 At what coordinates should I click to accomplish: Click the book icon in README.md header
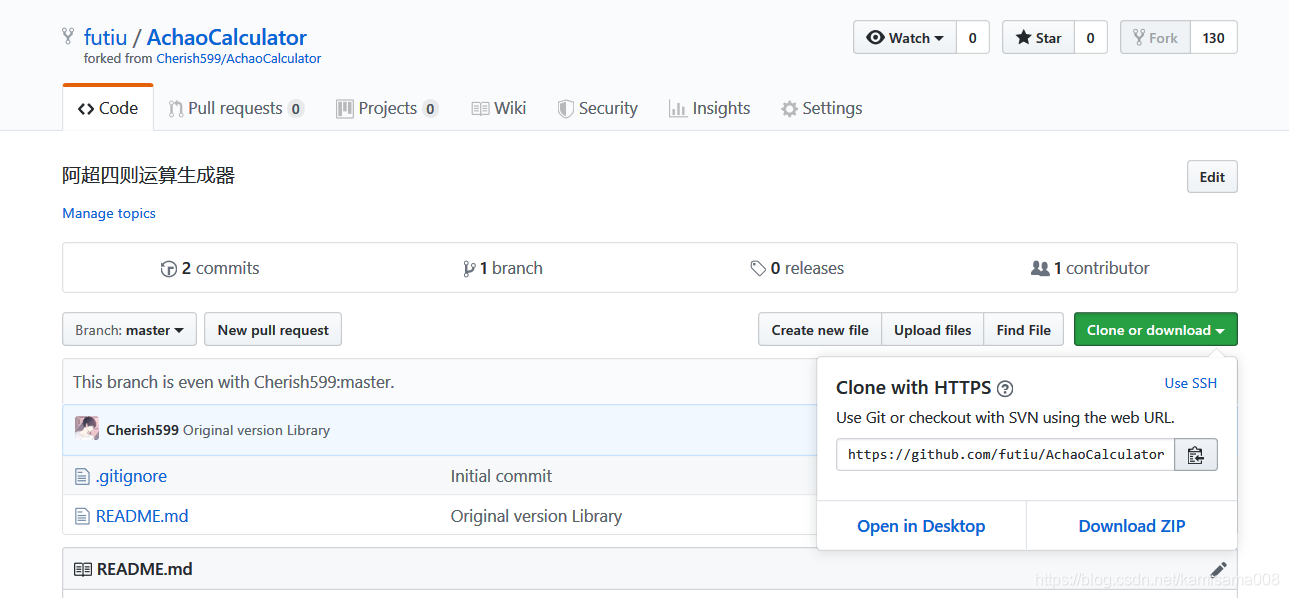pos(83,569)
